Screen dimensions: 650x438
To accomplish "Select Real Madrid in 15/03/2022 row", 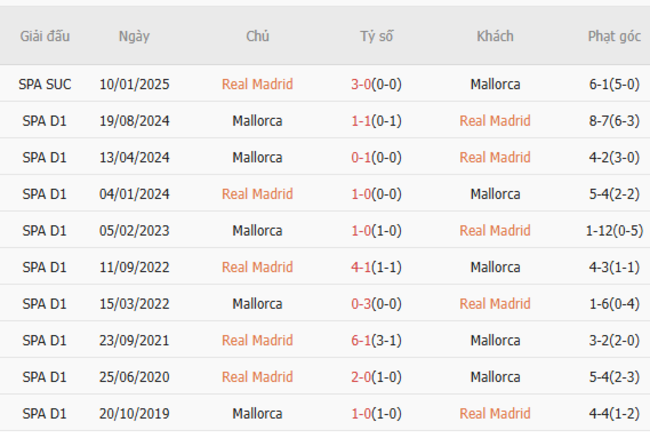I will pyautogui.click(x=495, y=304).
